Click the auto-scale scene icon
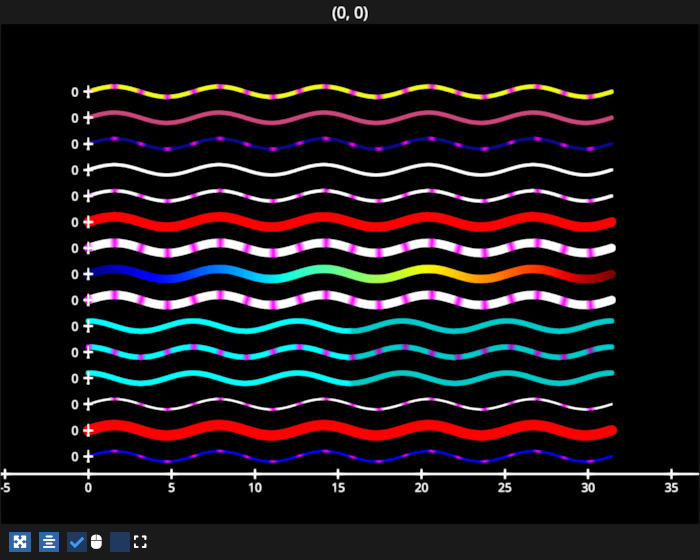 (x=20, y=542)
